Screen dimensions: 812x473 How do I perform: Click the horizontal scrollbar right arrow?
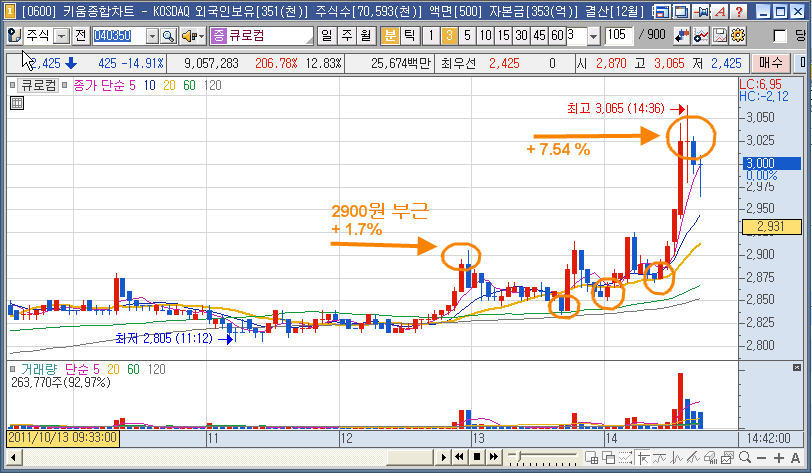pyautogui.click(x=443, y=457)
